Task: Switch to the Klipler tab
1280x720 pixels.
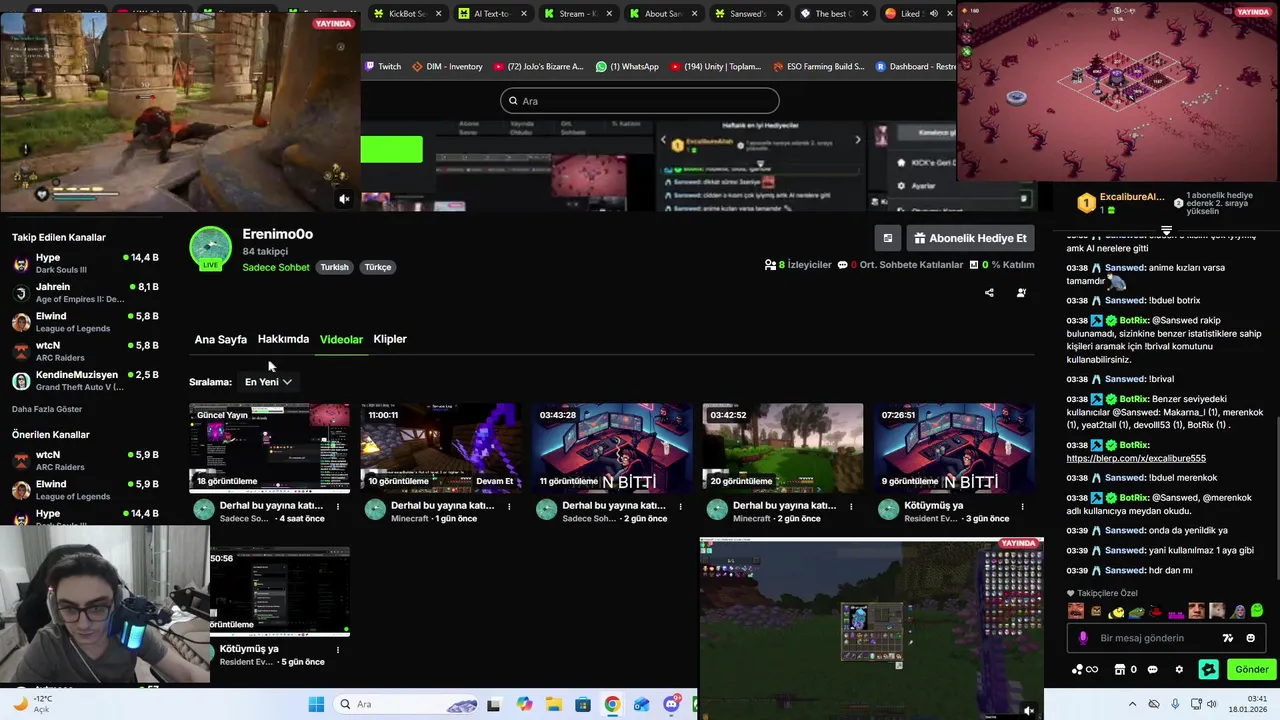Action: (x=390, y=339)
